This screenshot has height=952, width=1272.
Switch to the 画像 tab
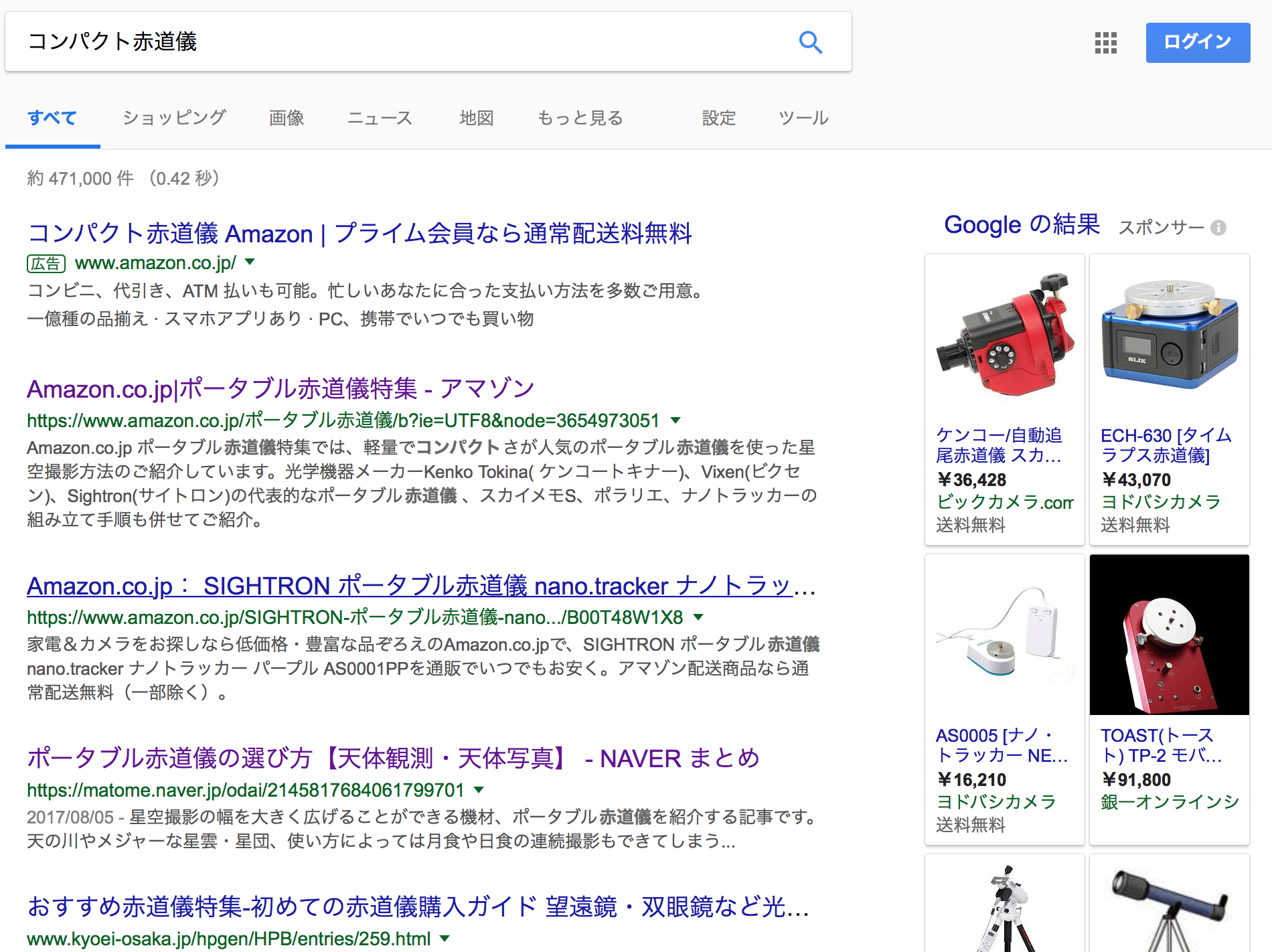click(287, 118)
